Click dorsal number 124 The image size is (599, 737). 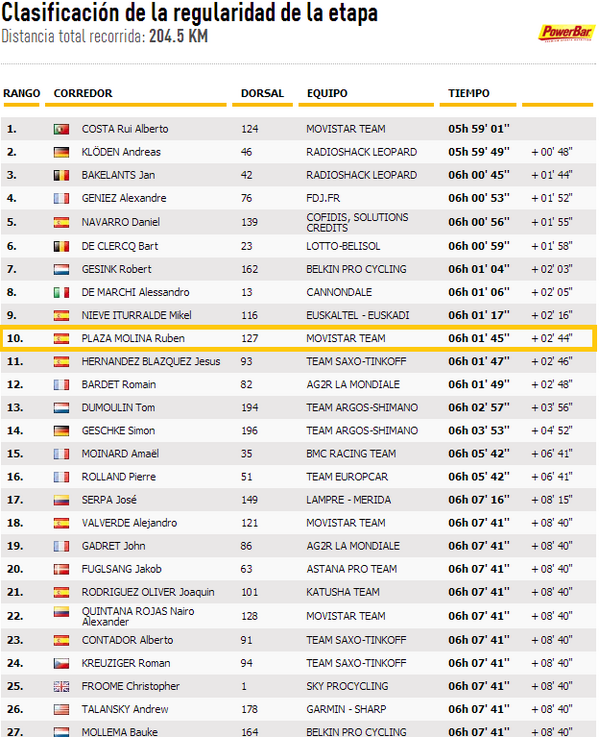pyautogui.click(x=250, y=129)
